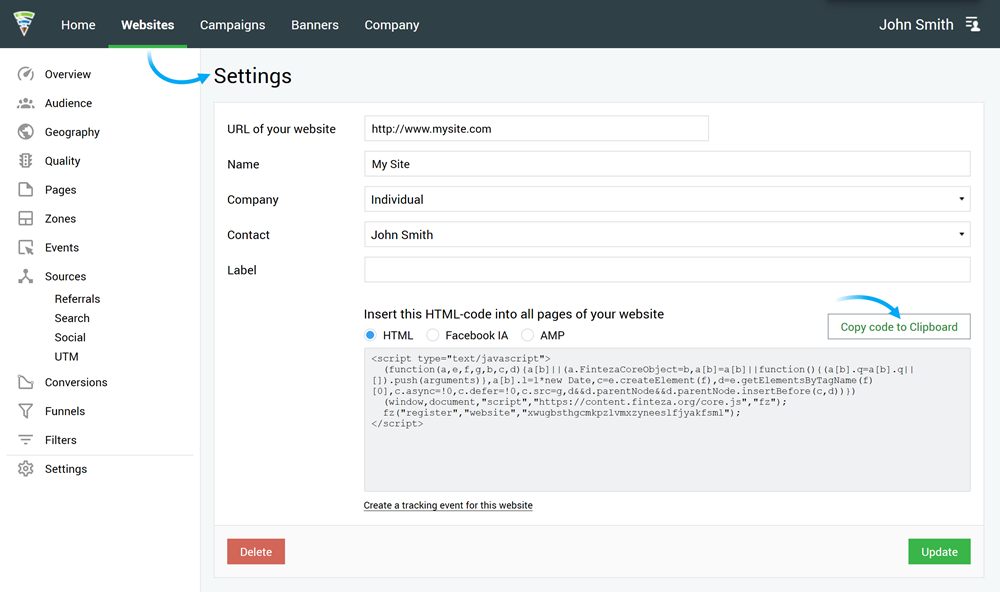Choose the Facebook IA code option
This screenshot has width=1000, height=592.
point(433,335)
